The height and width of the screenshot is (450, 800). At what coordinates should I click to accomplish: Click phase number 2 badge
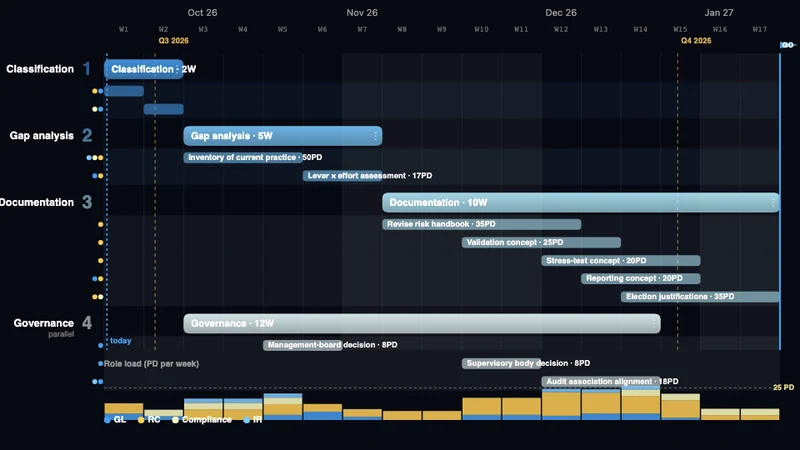coord(87,136)
